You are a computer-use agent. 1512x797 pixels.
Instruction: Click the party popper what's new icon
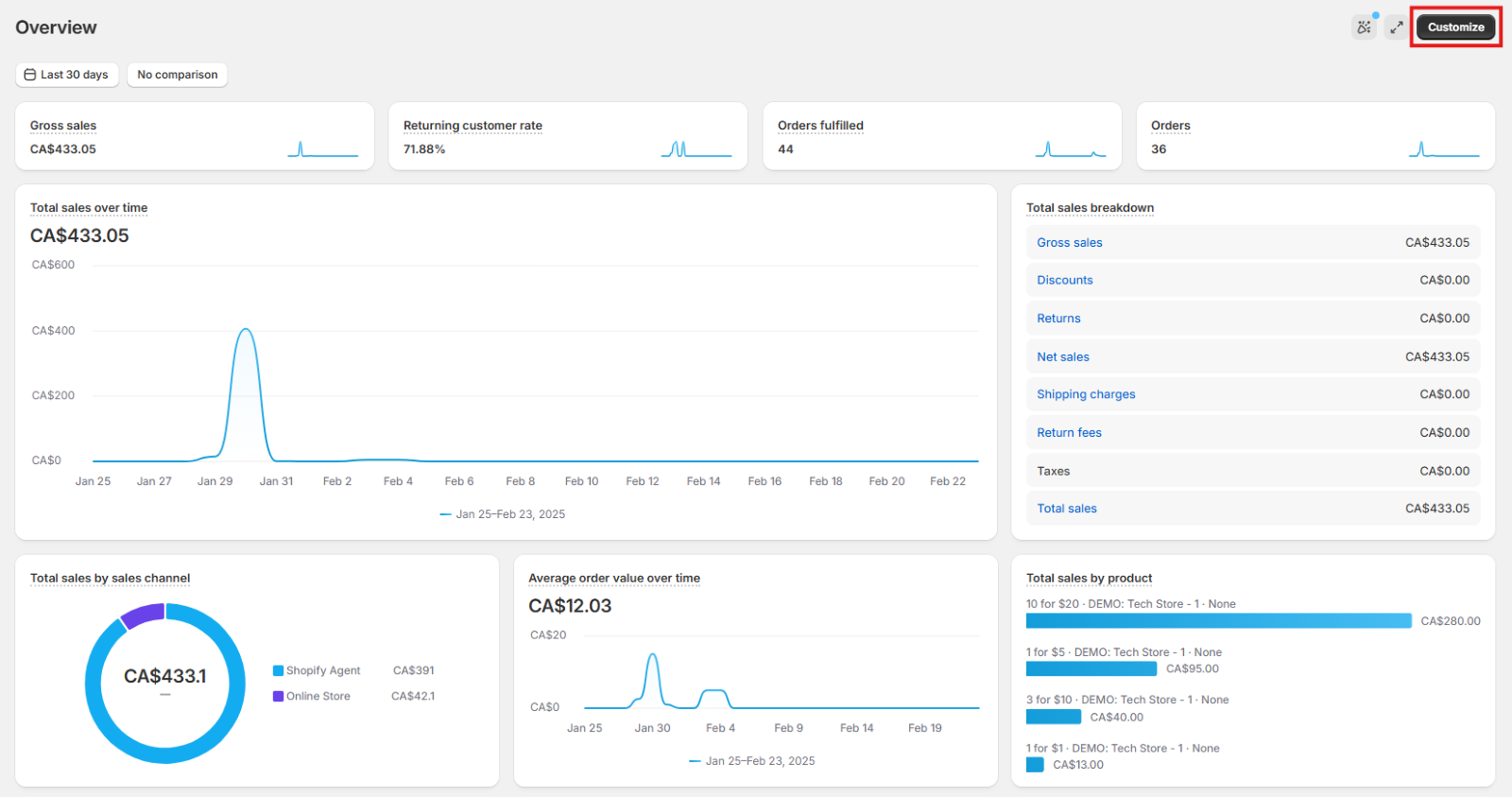tap(1364, 27)
